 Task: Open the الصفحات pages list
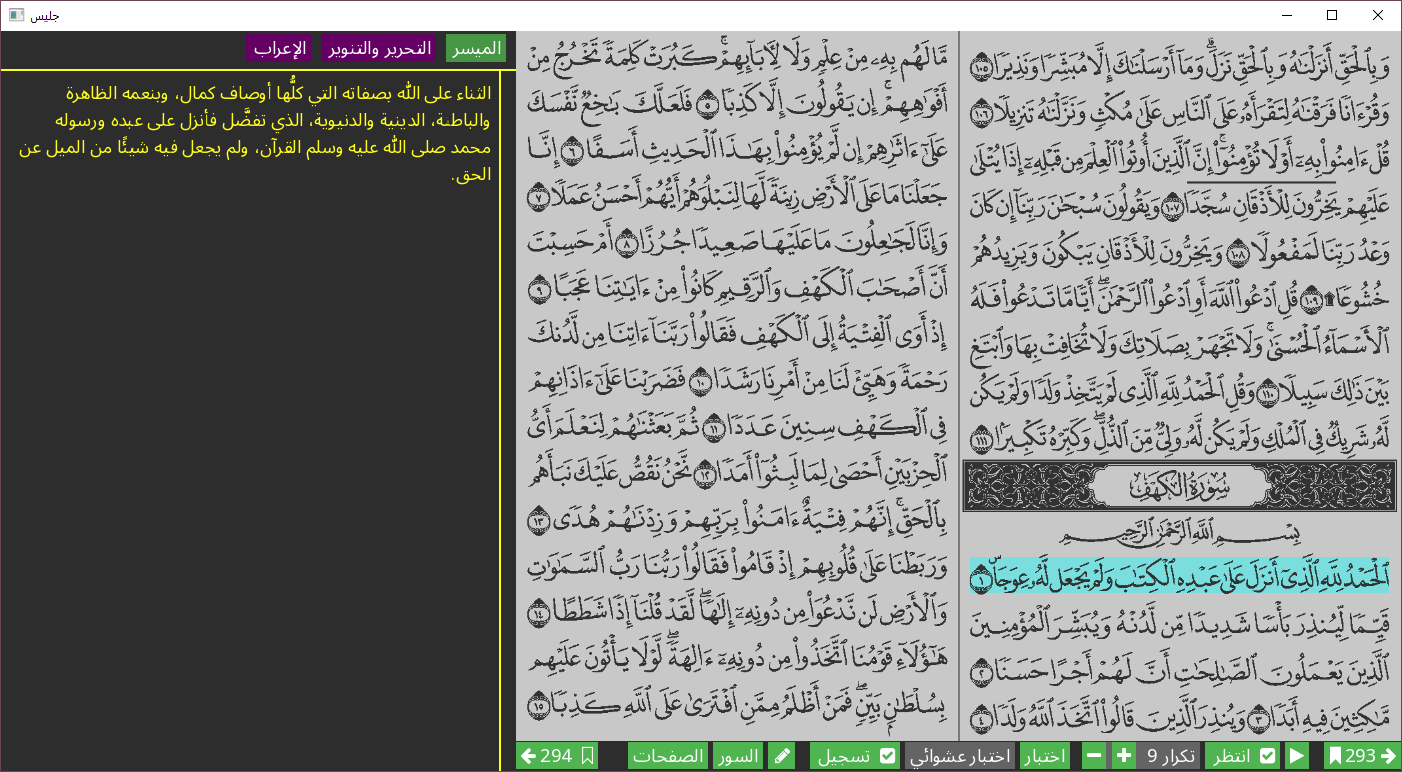tap(667, 756)
